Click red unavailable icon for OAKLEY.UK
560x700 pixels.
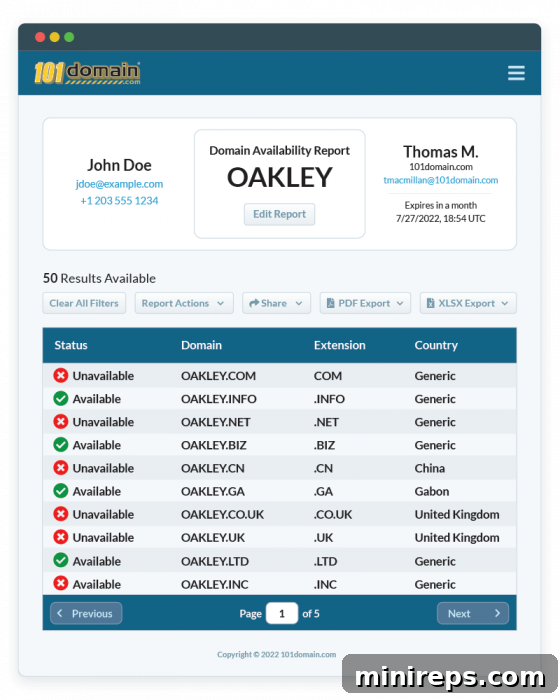point(61,537)
